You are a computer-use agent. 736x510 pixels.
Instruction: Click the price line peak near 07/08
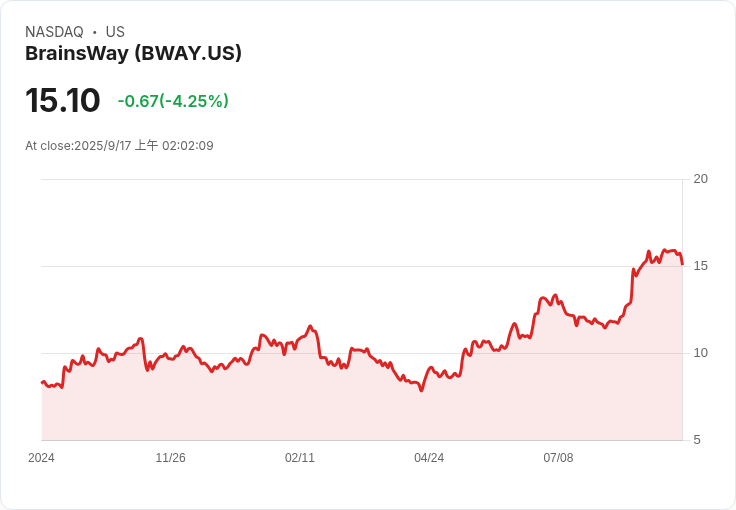(555, 295)
